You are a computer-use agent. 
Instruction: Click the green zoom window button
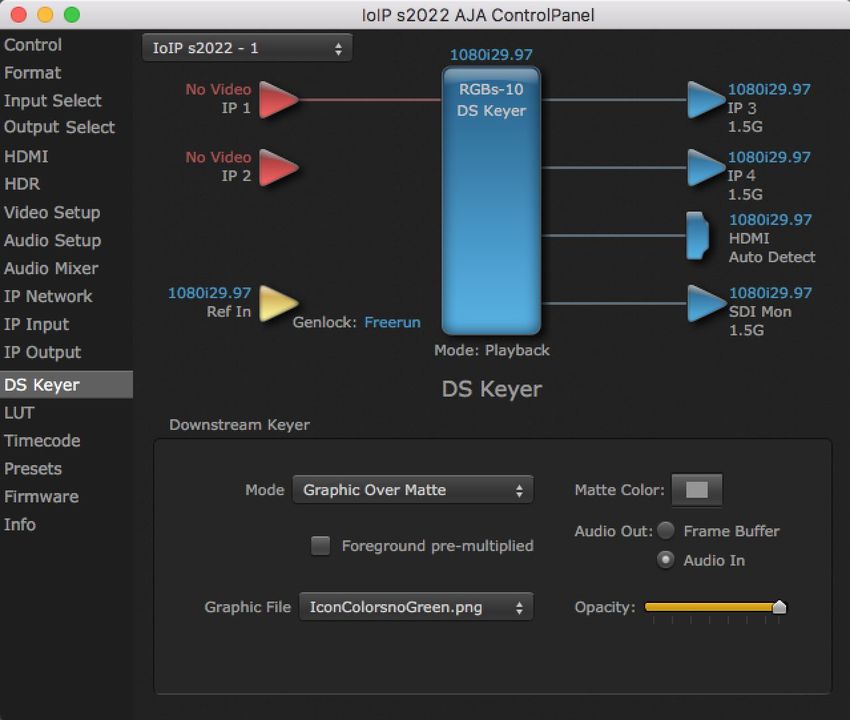(72, 15)
